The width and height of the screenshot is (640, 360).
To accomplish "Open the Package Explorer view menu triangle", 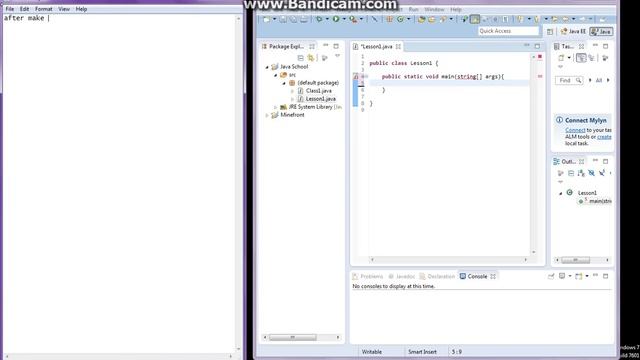I will pos(337,56).
